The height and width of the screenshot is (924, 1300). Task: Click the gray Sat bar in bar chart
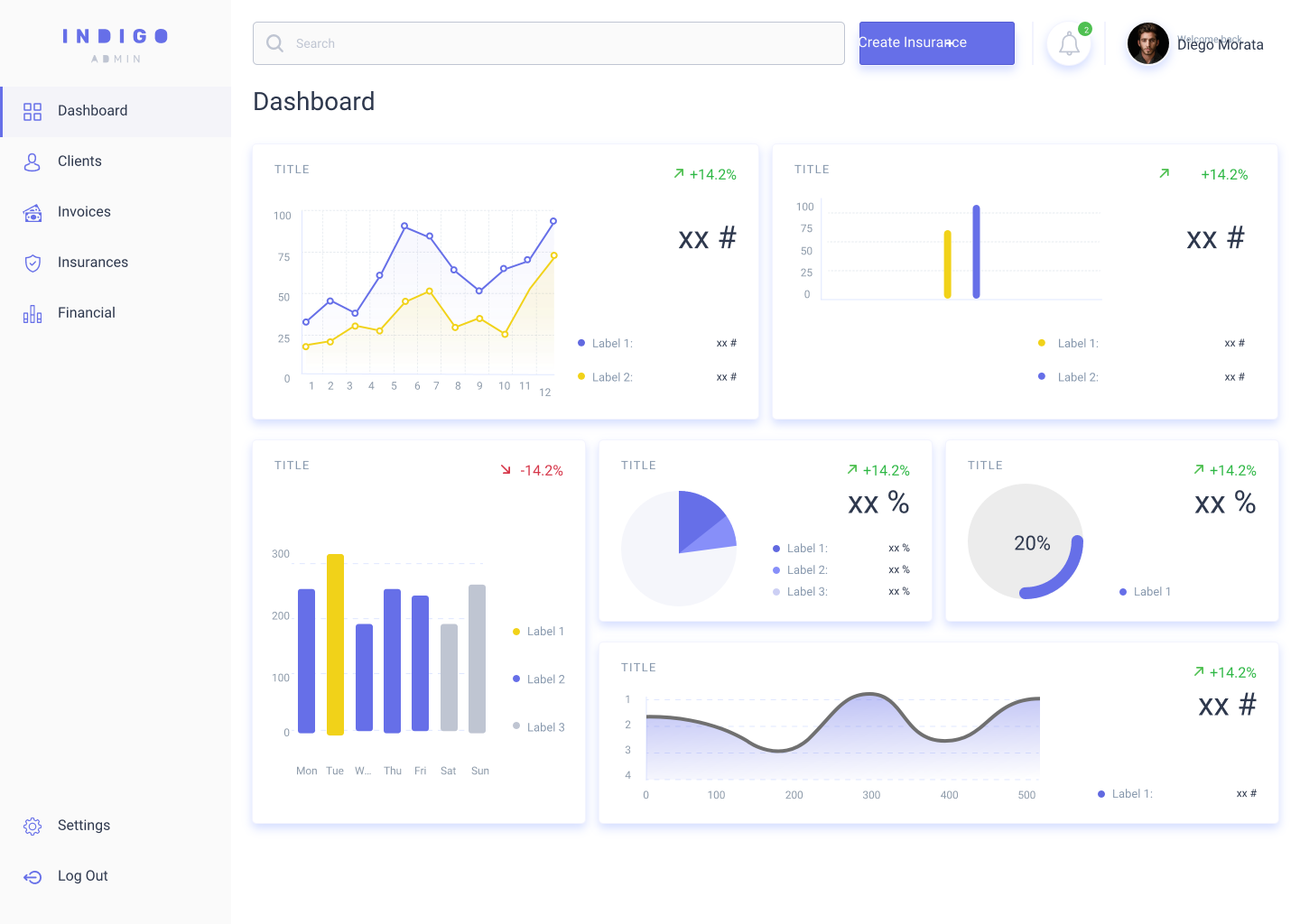tap(449, 678)
